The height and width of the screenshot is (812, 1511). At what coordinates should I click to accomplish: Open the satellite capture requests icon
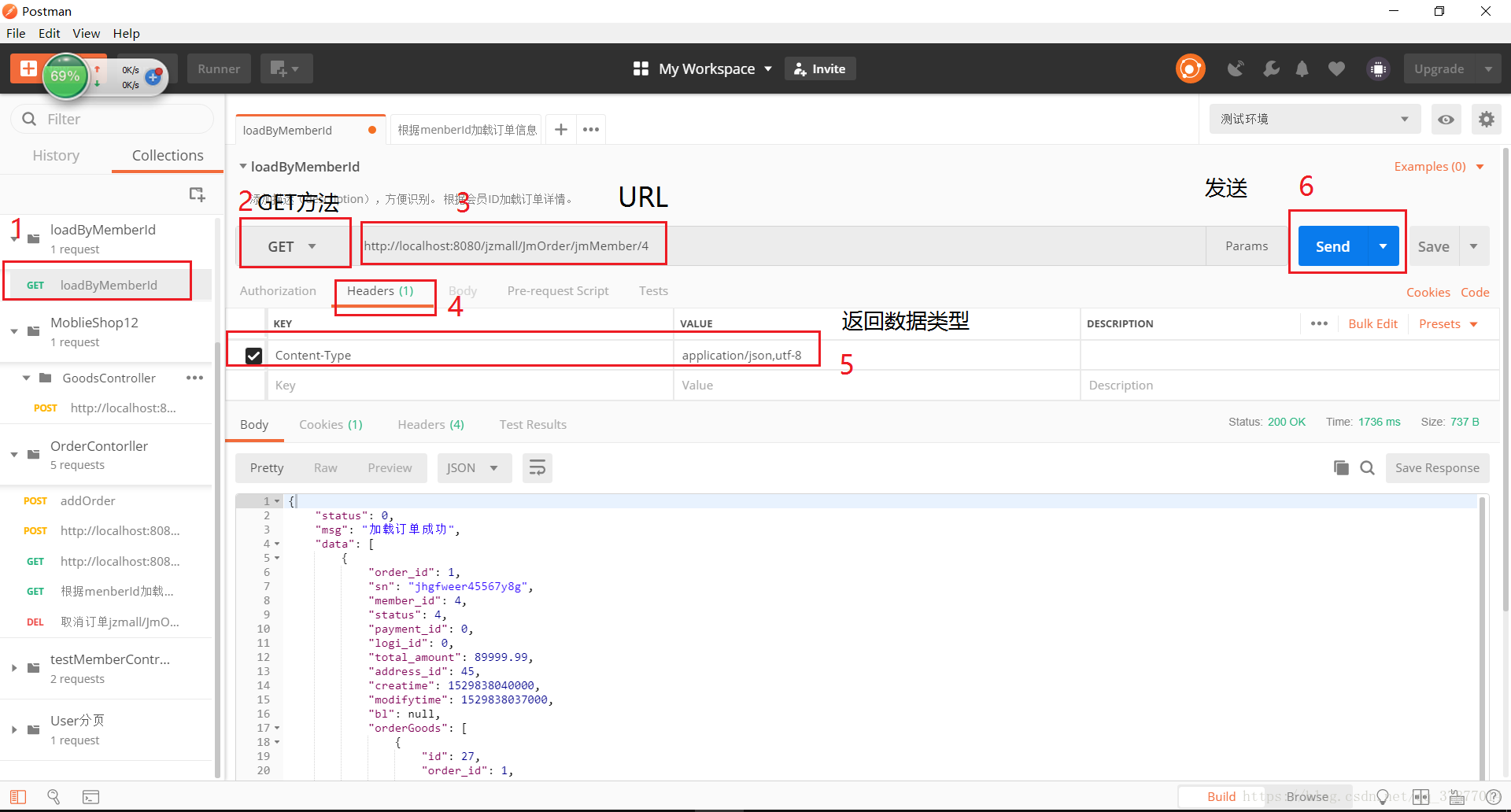click(x=1236, y=69)
